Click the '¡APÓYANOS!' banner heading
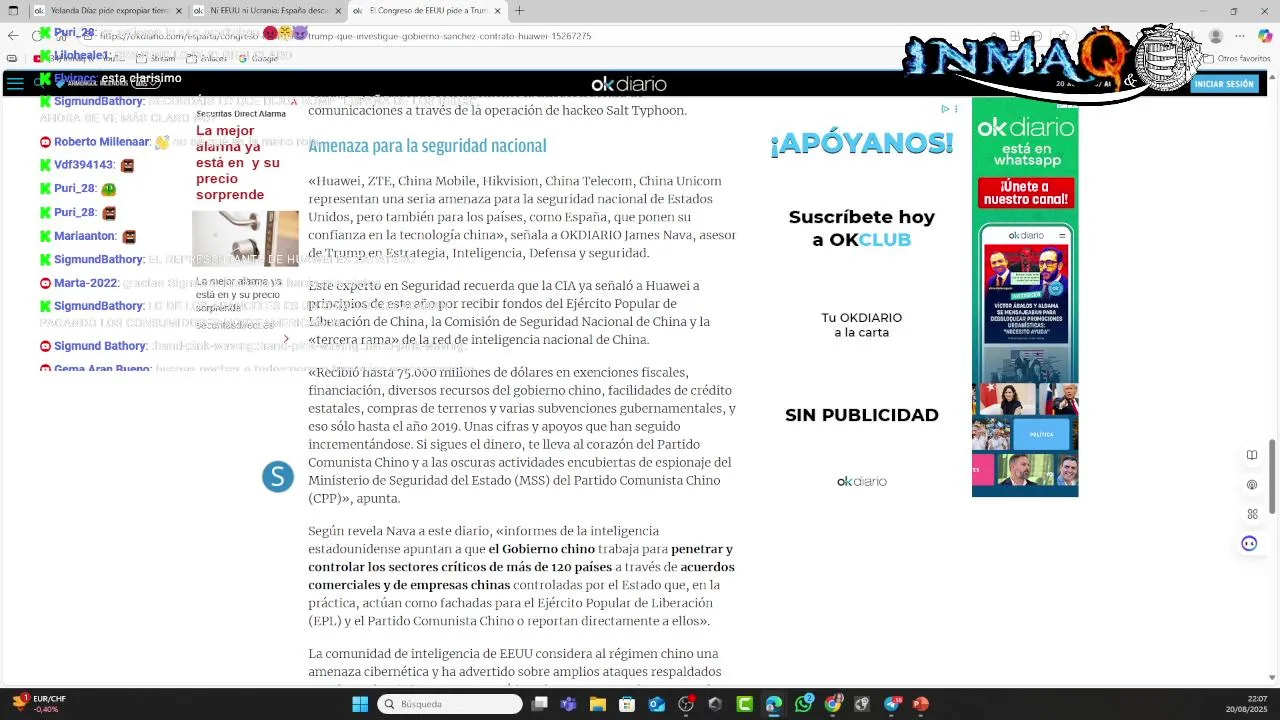The height and width of the screenshot is (720, 1280). [x=861, y=144]
